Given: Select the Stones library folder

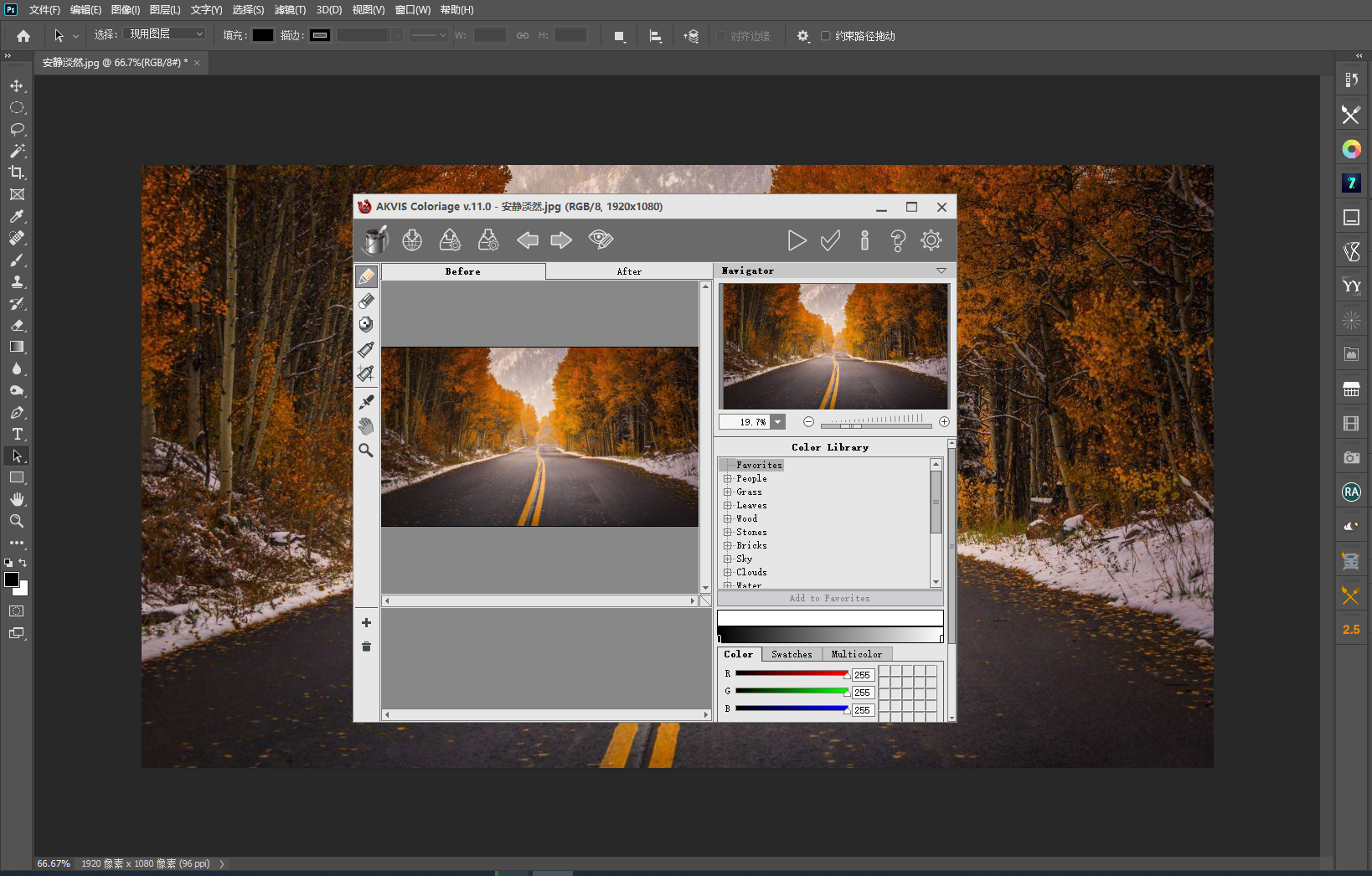Looking at the screenshot, I should coord(751,533).
